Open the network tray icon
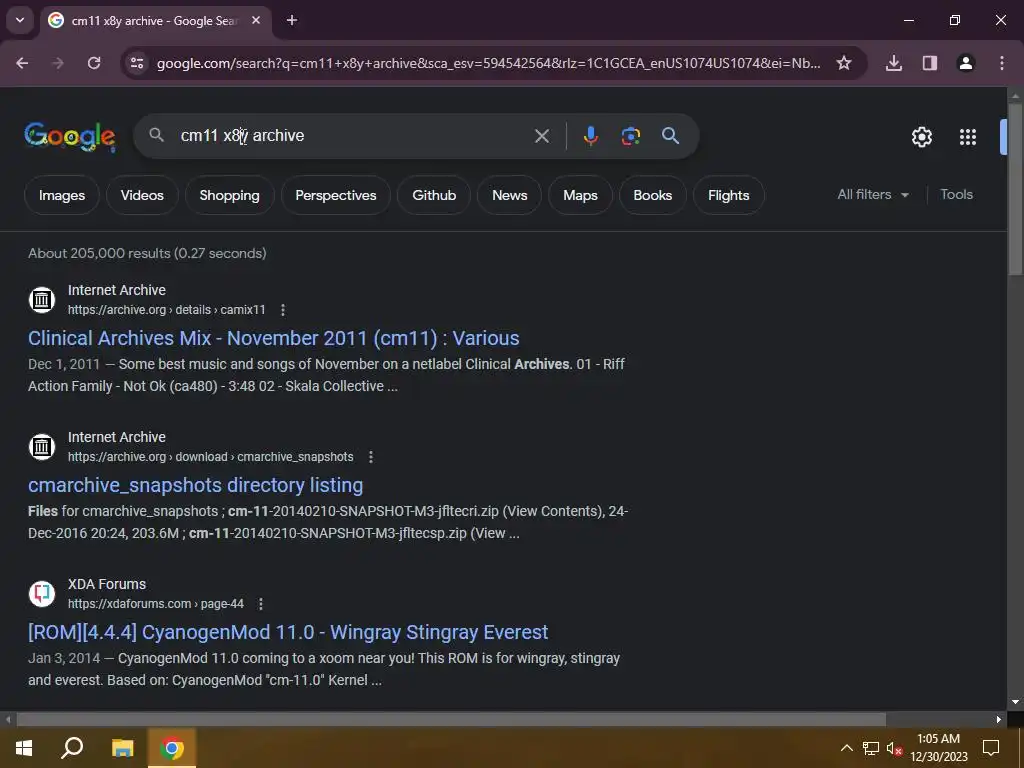Viewport: 1024px width, 768px height. [x=871, y=748]
